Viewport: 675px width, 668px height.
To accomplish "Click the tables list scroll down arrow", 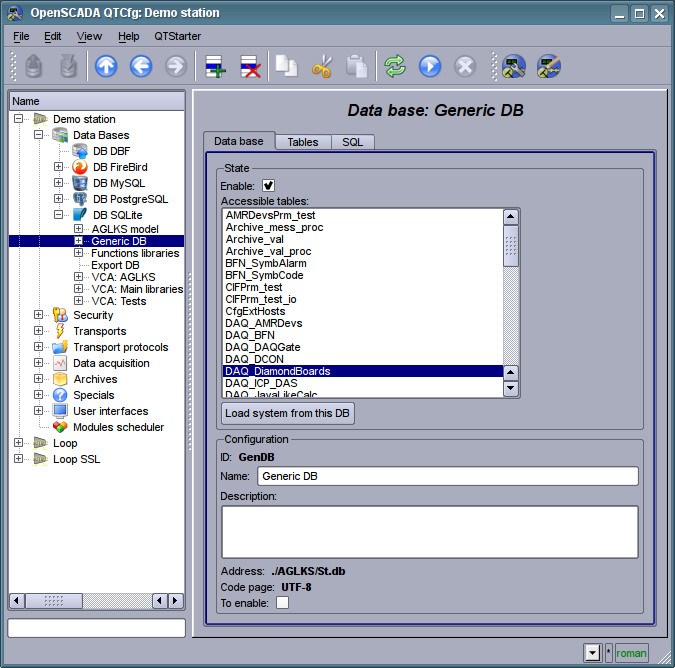I will click(511, 388).
